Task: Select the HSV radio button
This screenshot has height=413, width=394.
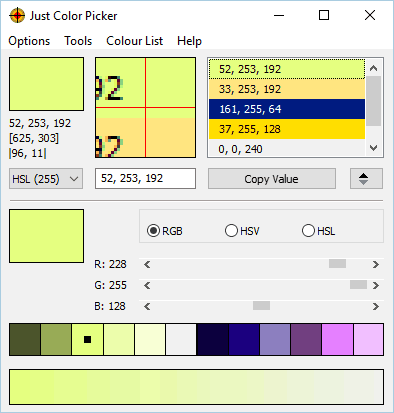Action: click(231, 231)
